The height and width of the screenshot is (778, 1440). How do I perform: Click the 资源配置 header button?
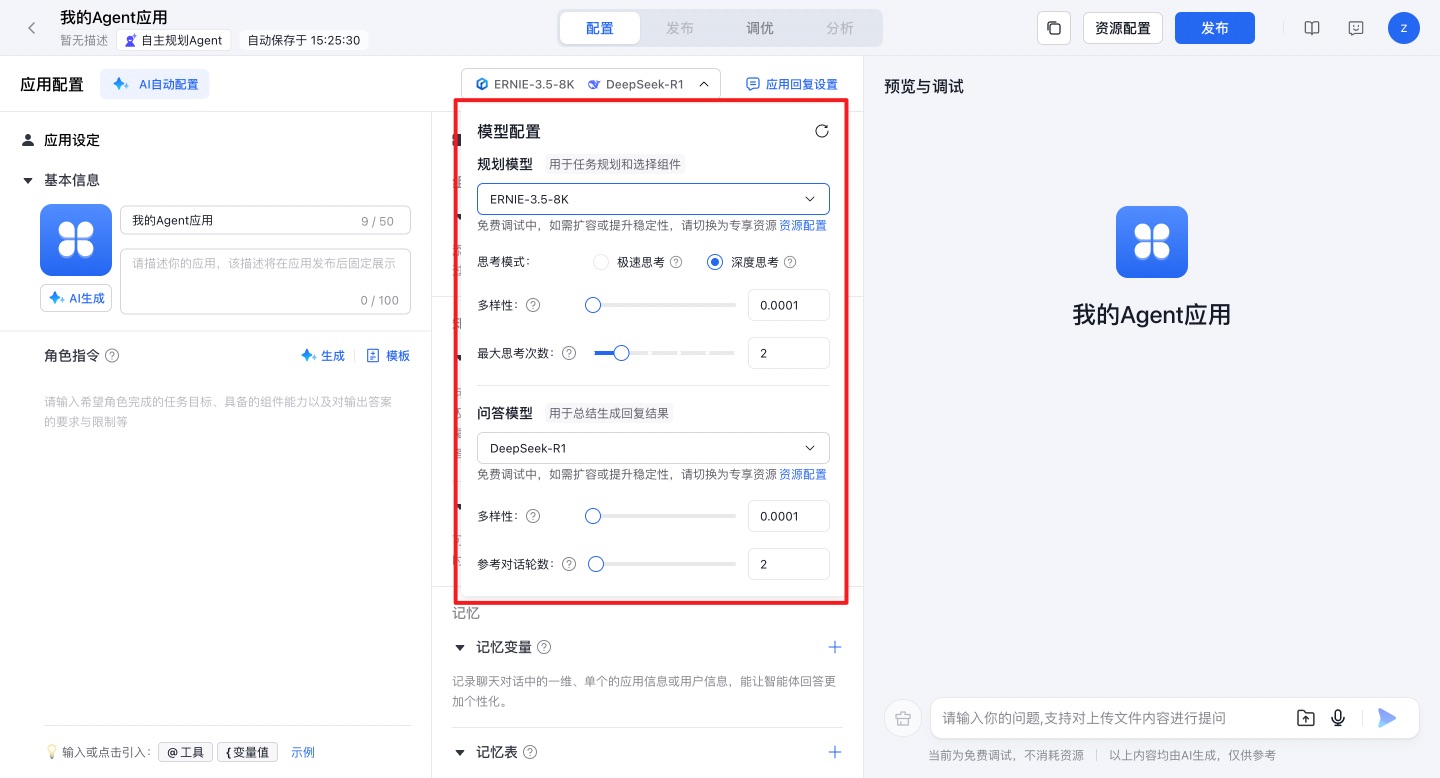pyautogui.click(x=1123, y=28)
